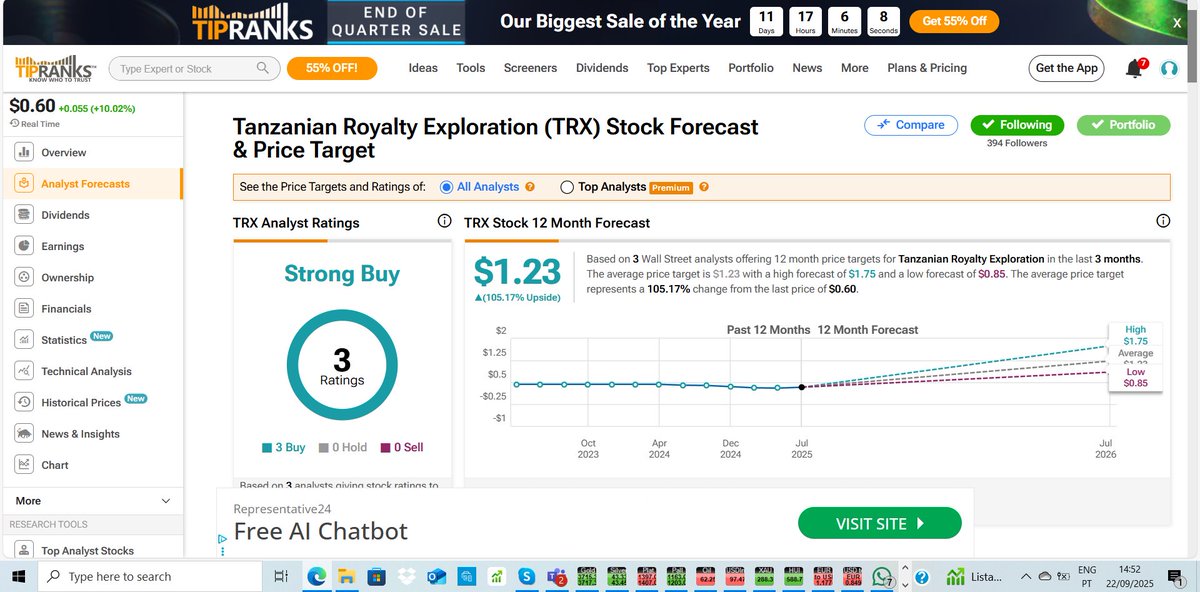The image size is (1200, 592).
Task: Select the All Analysts radio button
Action: tap(446, 187)
